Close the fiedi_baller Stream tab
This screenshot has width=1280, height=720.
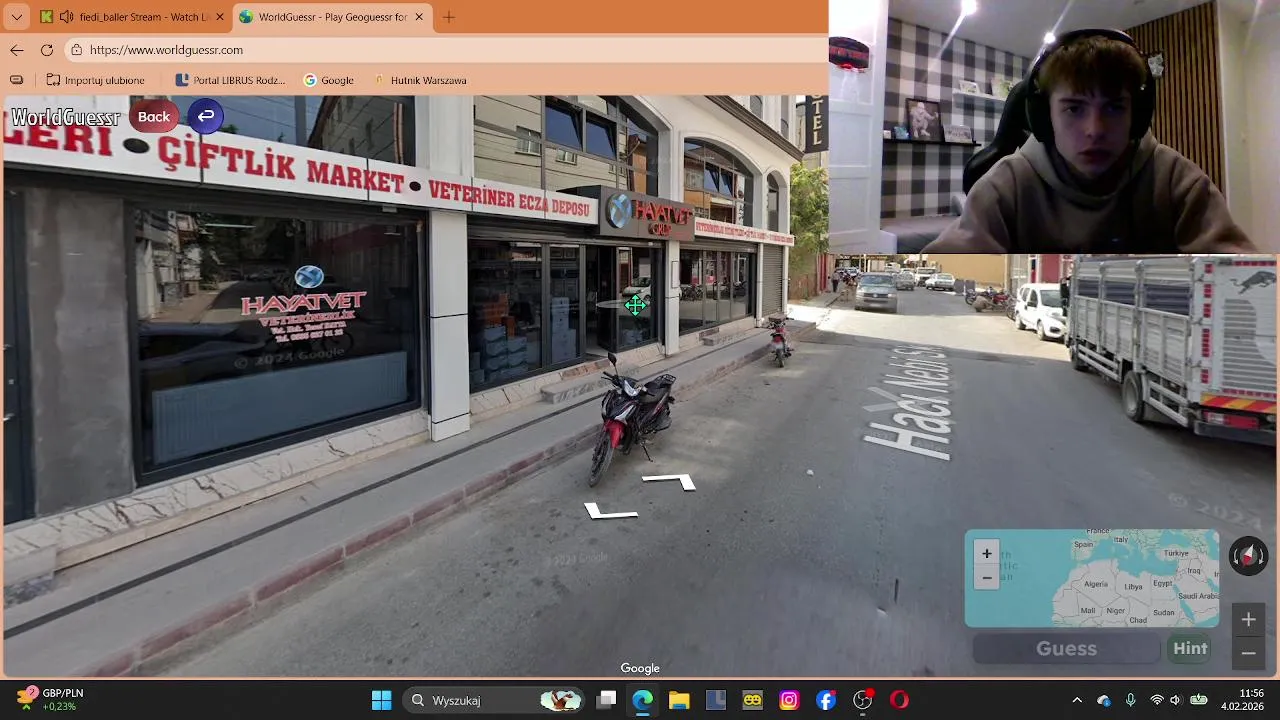pyautogui.click(x=220, y=17)
